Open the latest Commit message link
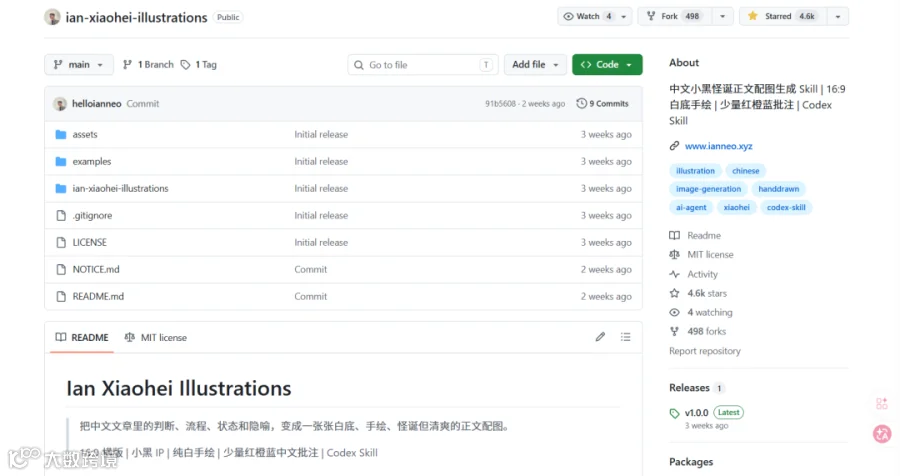Viewport: 900px width, 476px height. [142, 104]
